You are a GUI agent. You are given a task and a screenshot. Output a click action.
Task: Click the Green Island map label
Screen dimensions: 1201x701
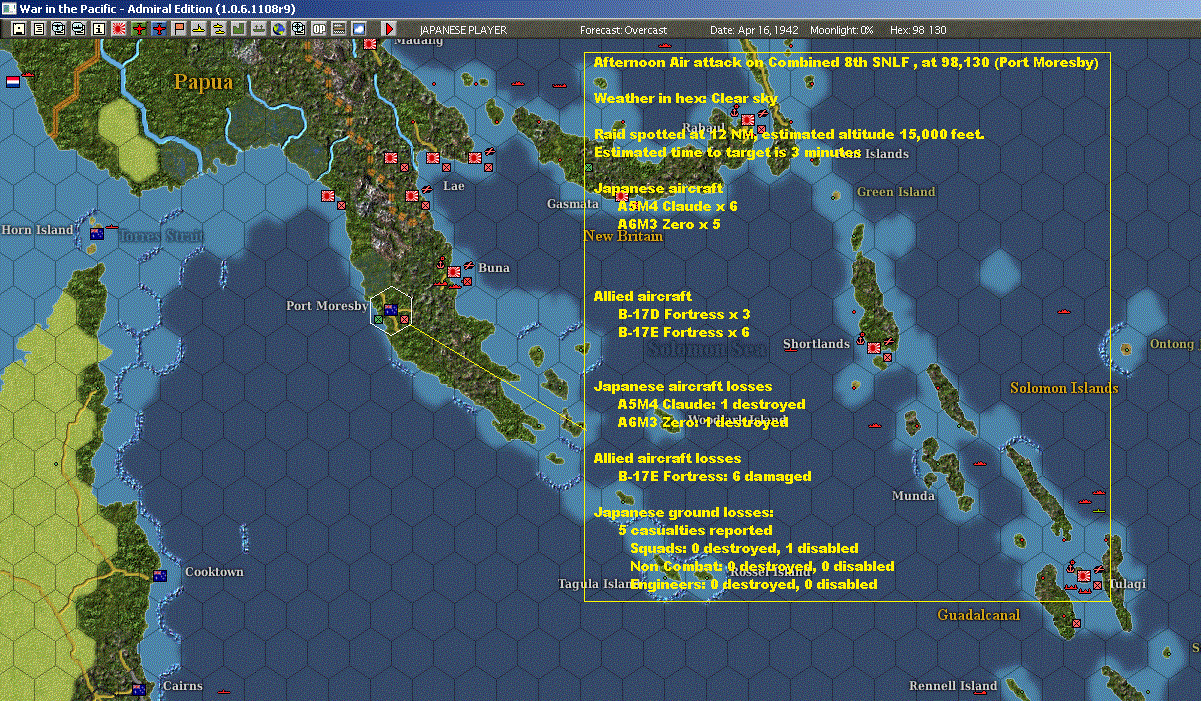[896, 192]
